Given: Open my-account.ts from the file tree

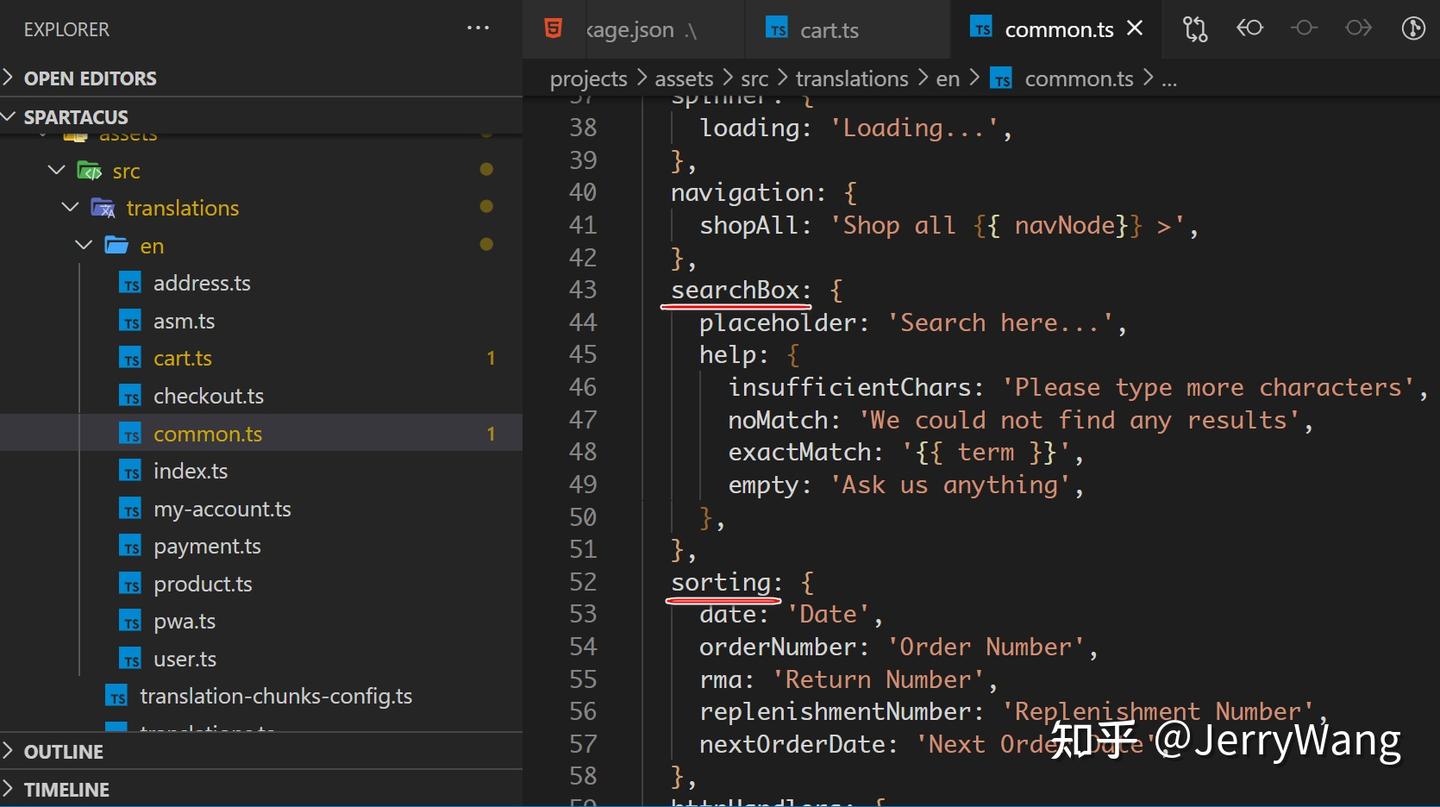Looking at the screenshot, I should click(x=222, y=509).
